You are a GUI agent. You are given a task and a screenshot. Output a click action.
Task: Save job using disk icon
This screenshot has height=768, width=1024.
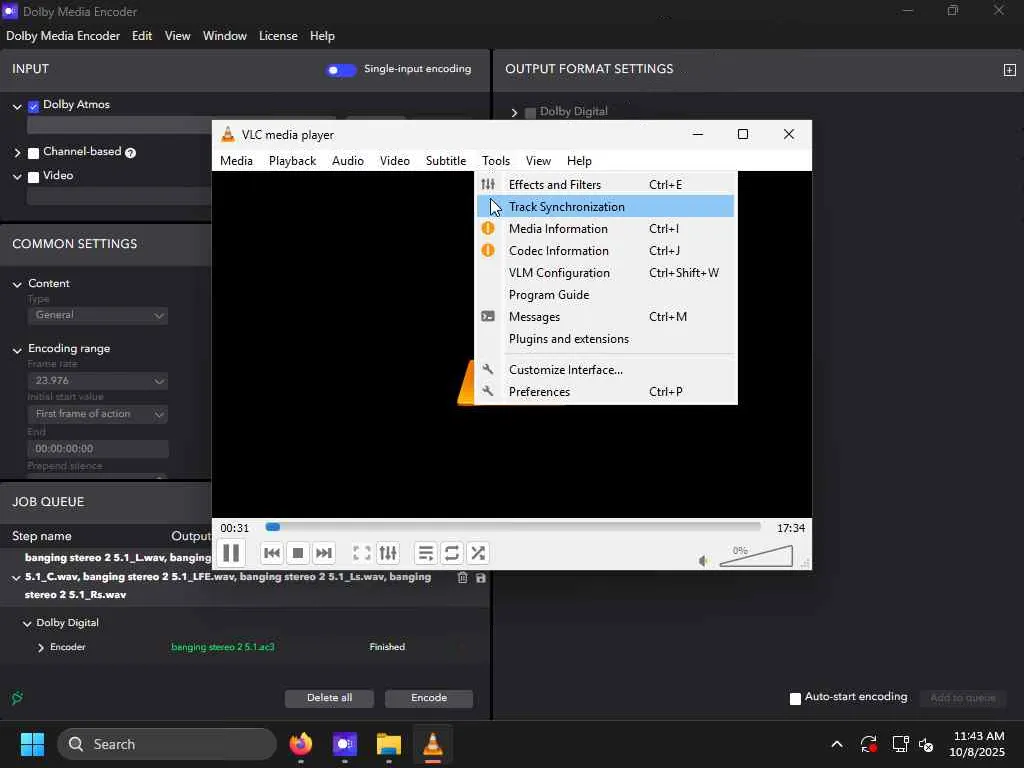click(x=481, y=578)
